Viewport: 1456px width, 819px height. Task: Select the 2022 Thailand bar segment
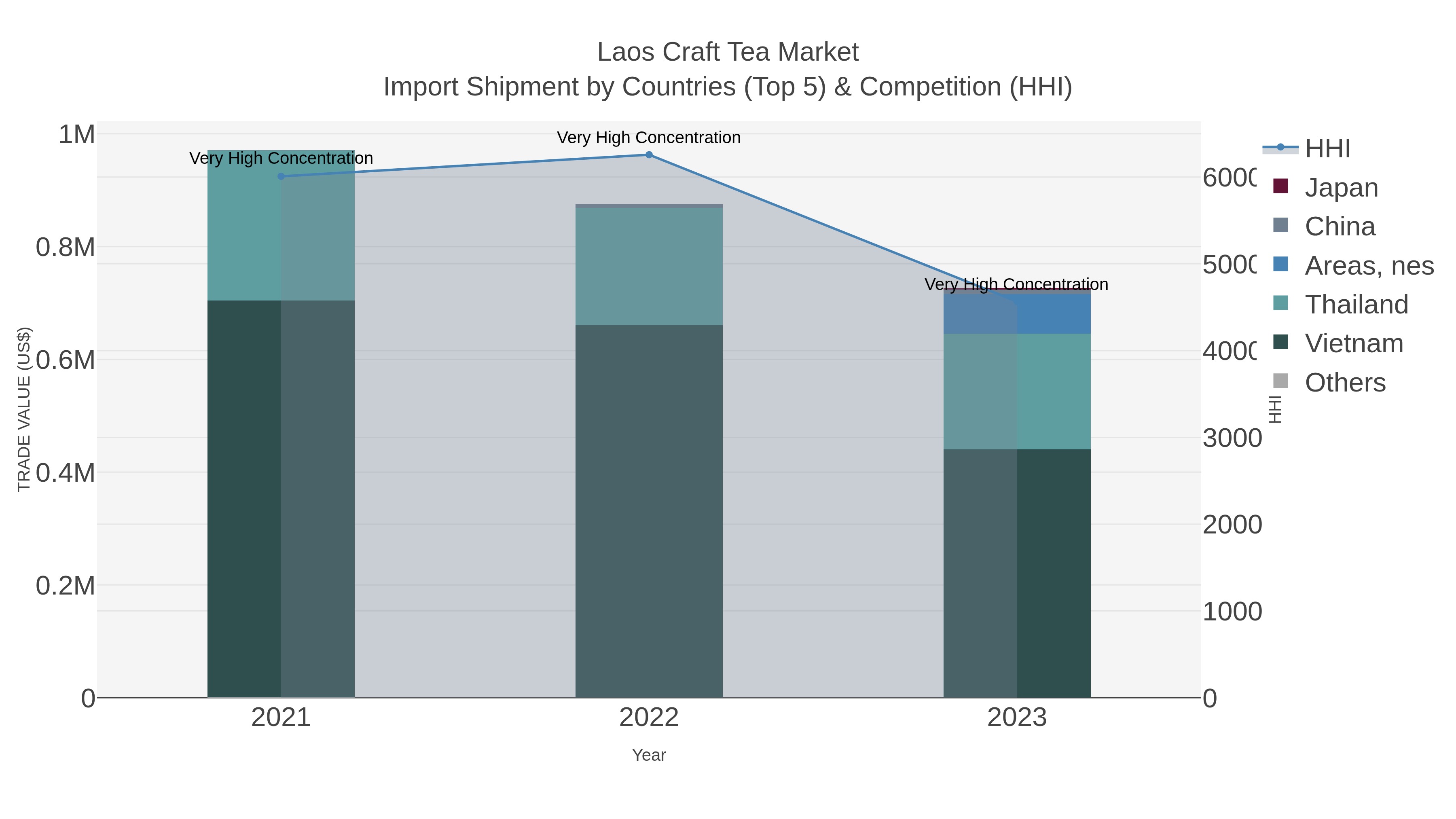(649, 266)
